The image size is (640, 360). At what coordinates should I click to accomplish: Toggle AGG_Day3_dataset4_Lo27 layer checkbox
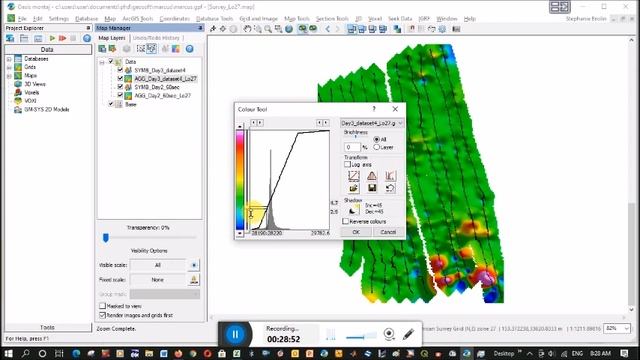click(120, 78)
